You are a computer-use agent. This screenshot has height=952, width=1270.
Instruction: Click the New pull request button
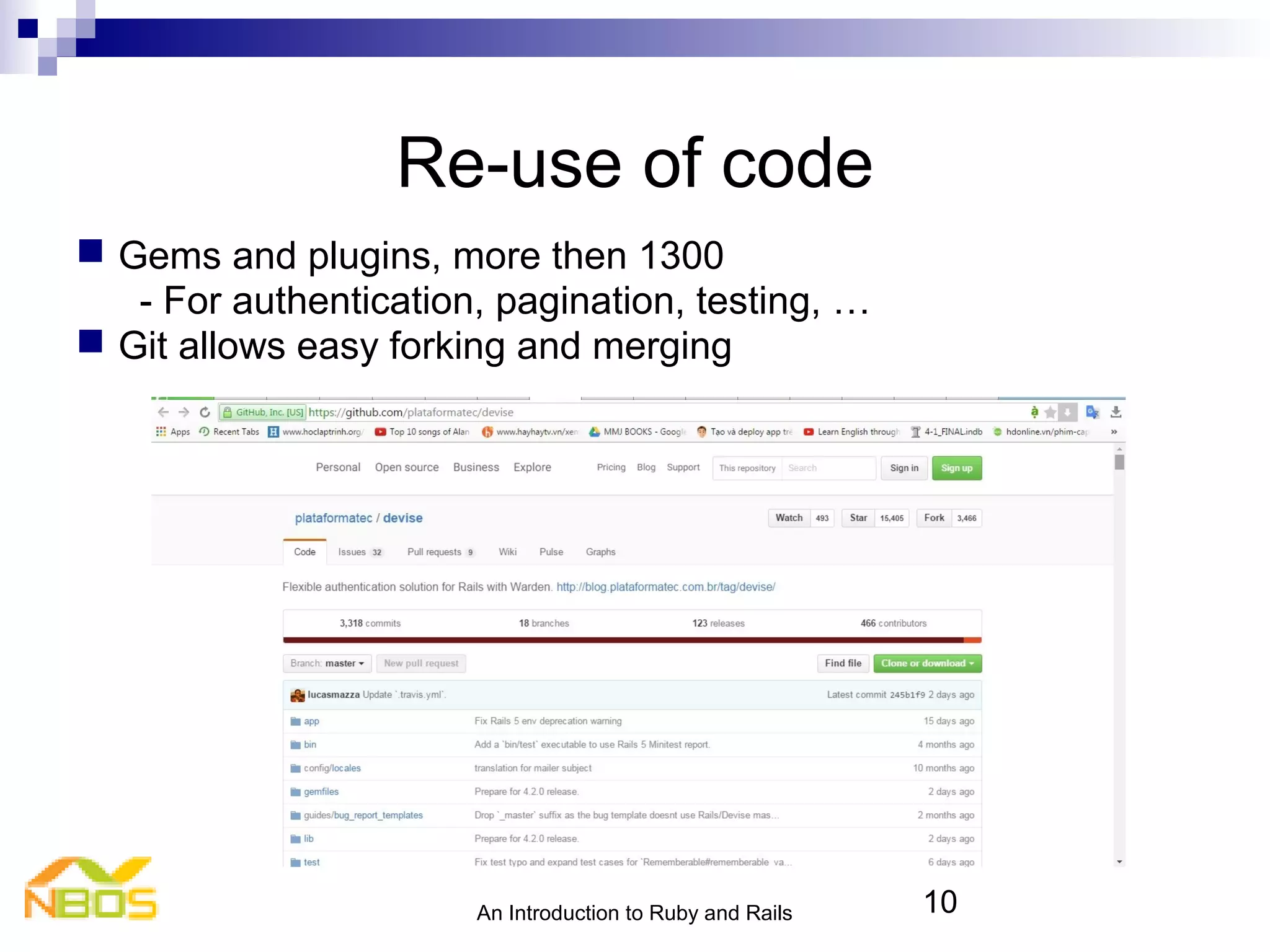click(421, 663)
